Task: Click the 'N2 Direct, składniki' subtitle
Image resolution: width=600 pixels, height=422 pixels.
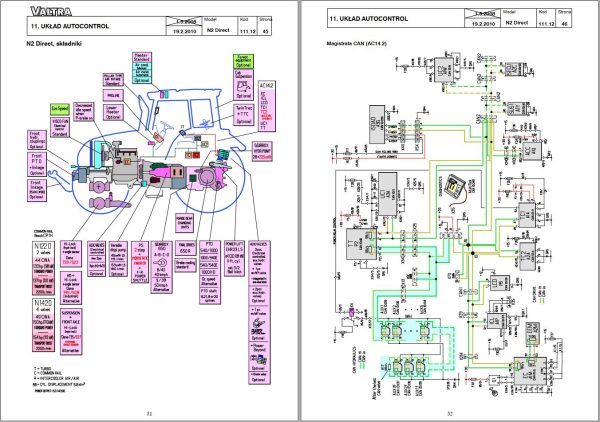Action: [54, 44]
